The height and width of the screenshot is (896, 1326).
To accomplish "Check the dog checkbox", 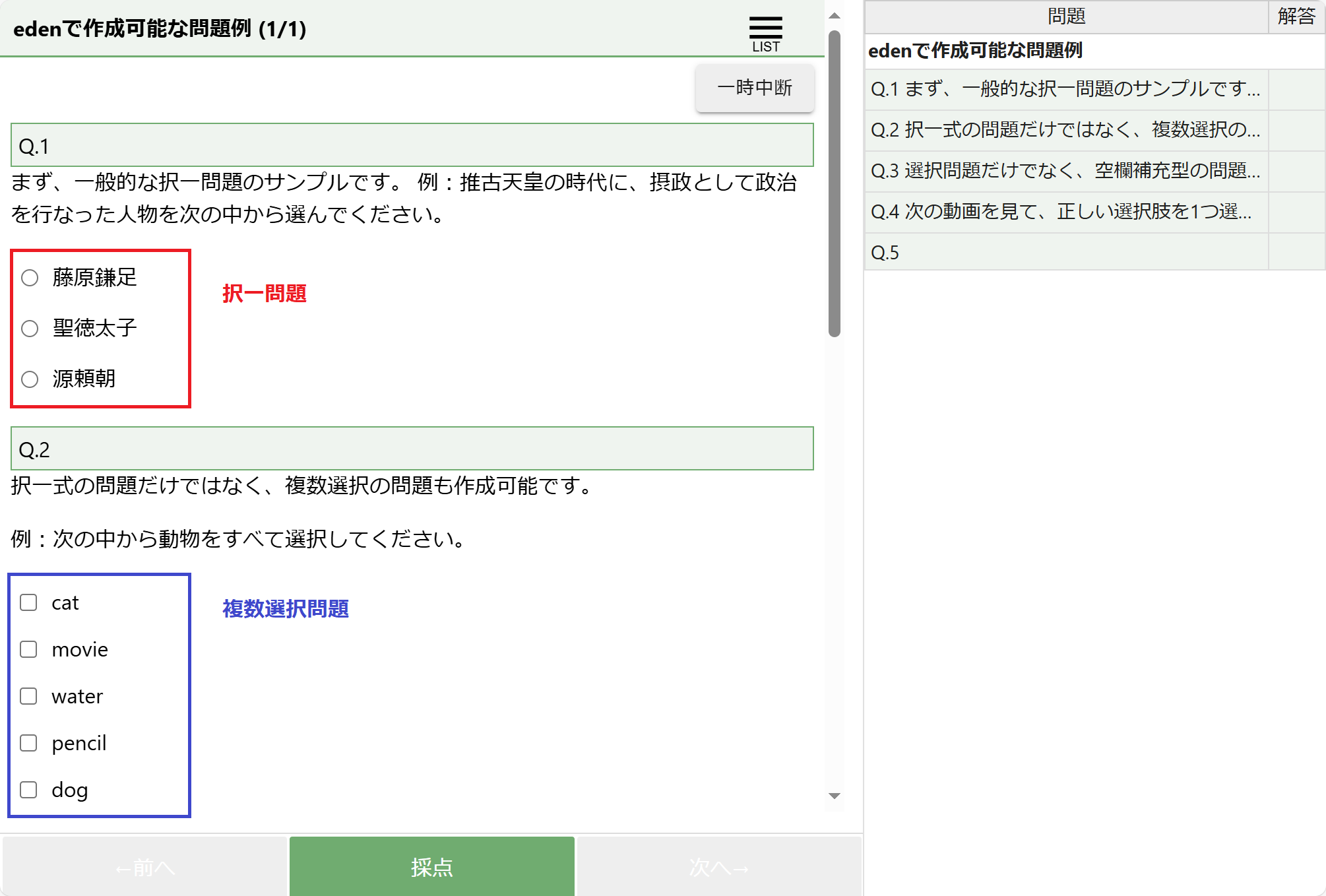I will click(x=28, y=790).
